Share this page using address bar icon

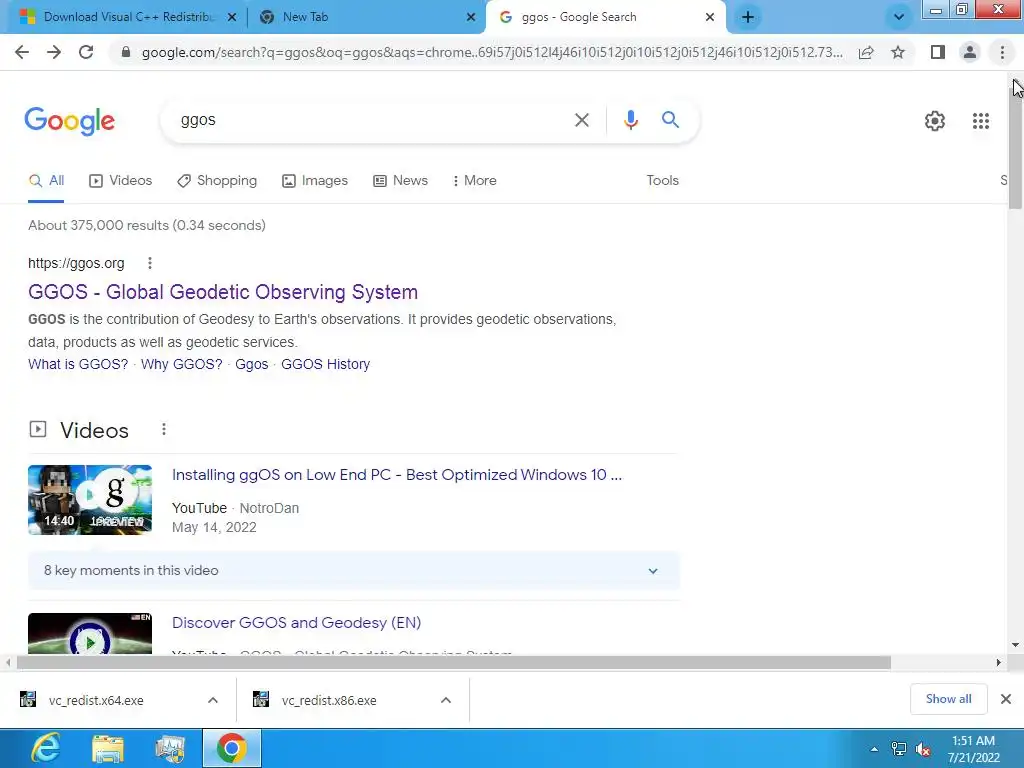click(x=866, y=52)
